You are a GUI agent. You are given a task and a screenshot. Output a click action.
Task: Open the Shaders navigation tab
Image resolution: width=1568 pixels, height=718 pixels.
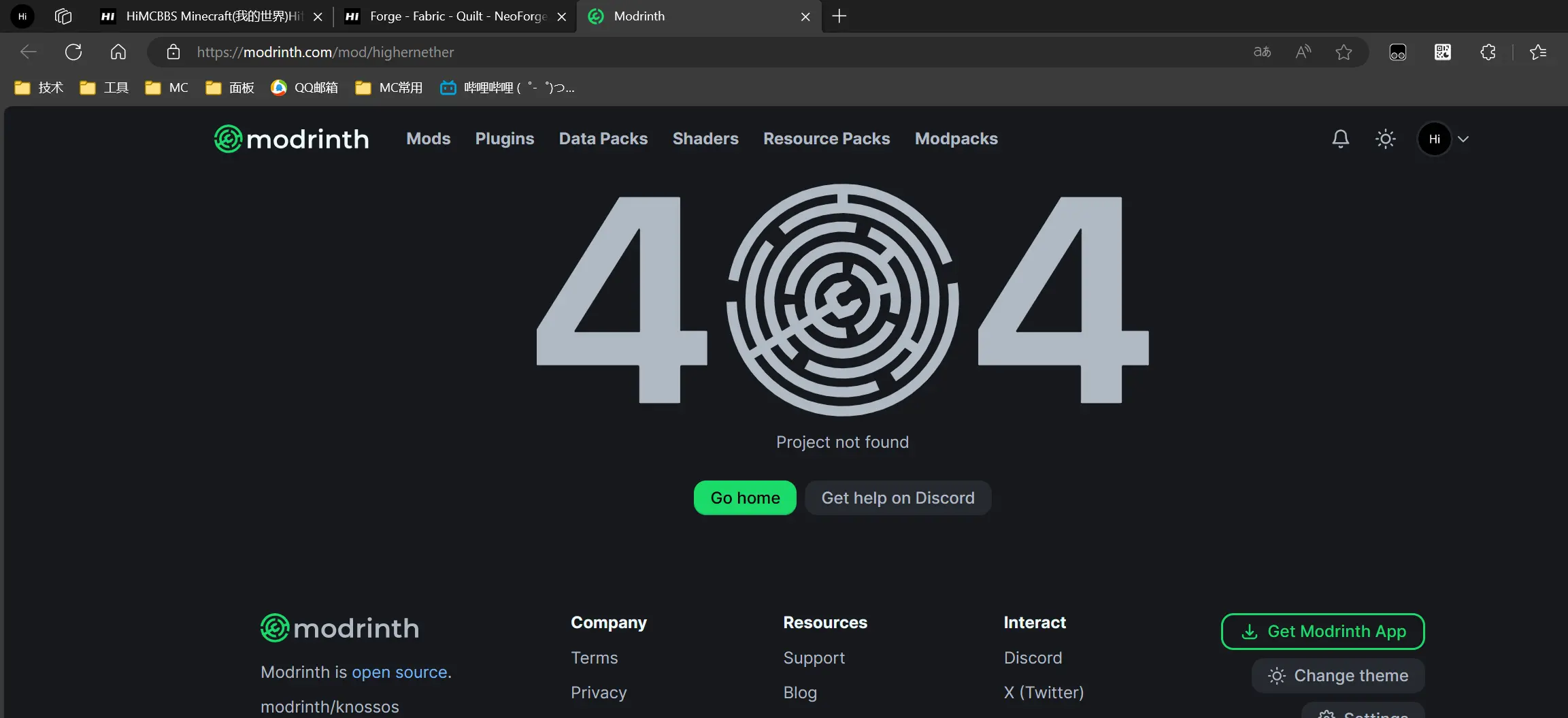pos(705,139)
